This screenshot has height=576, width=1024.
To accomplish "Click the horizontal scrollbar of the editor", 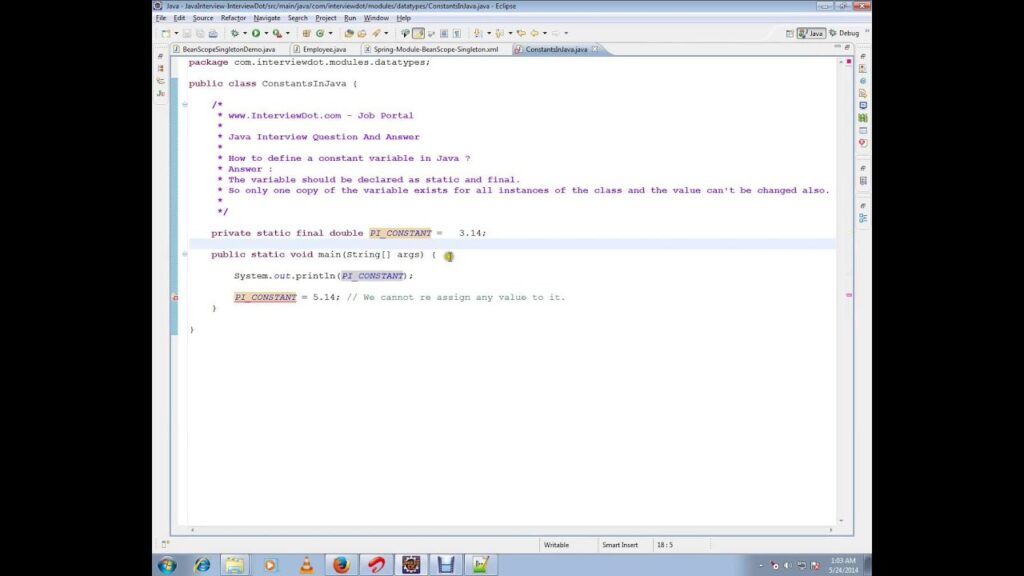I will [511, 530].
